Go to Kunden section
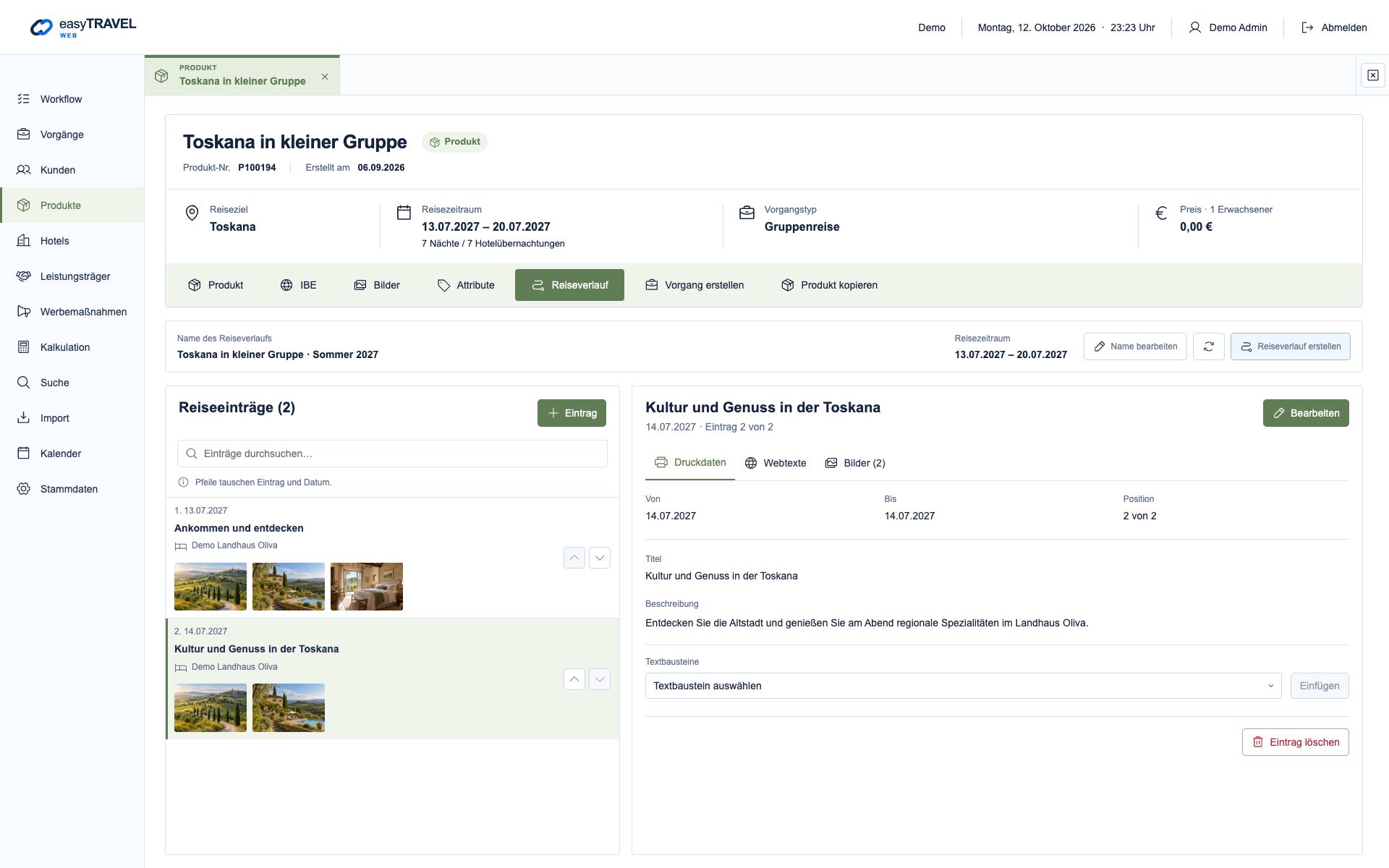The image size is (1389, 868). point(72,170)
